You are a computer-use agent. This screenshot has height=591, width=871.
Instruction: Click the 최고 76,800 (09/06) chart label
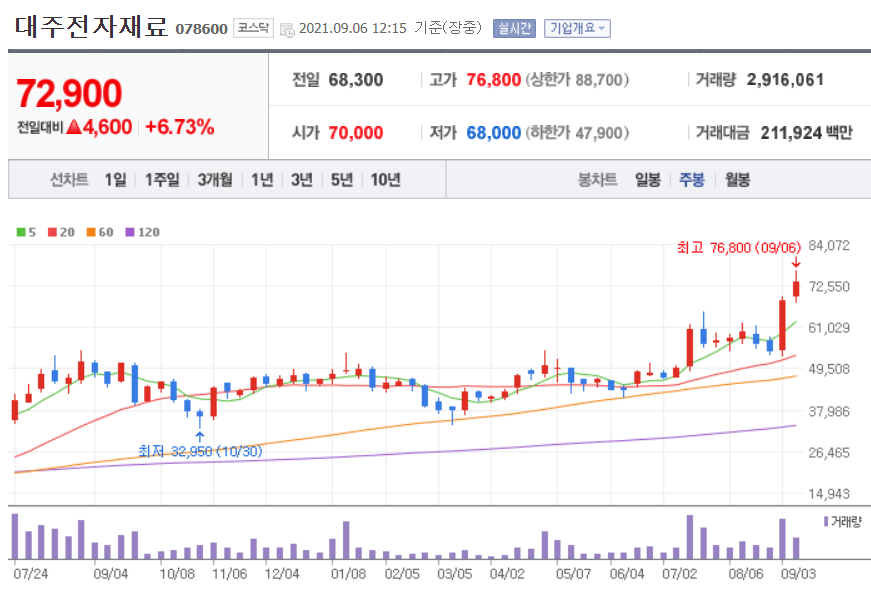pos(739,247)
